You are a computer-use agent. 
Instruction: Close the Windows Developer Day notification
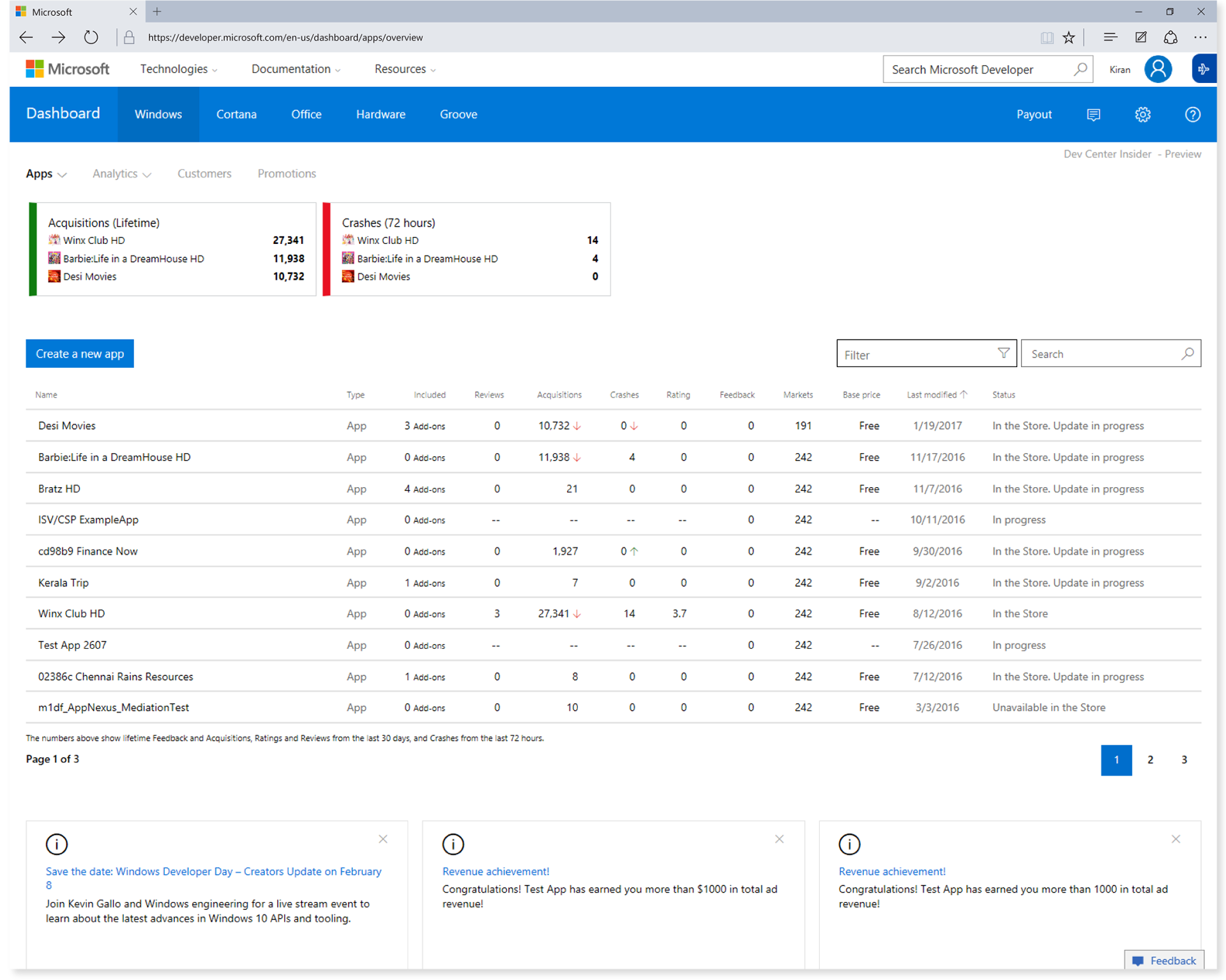(383, 839)
